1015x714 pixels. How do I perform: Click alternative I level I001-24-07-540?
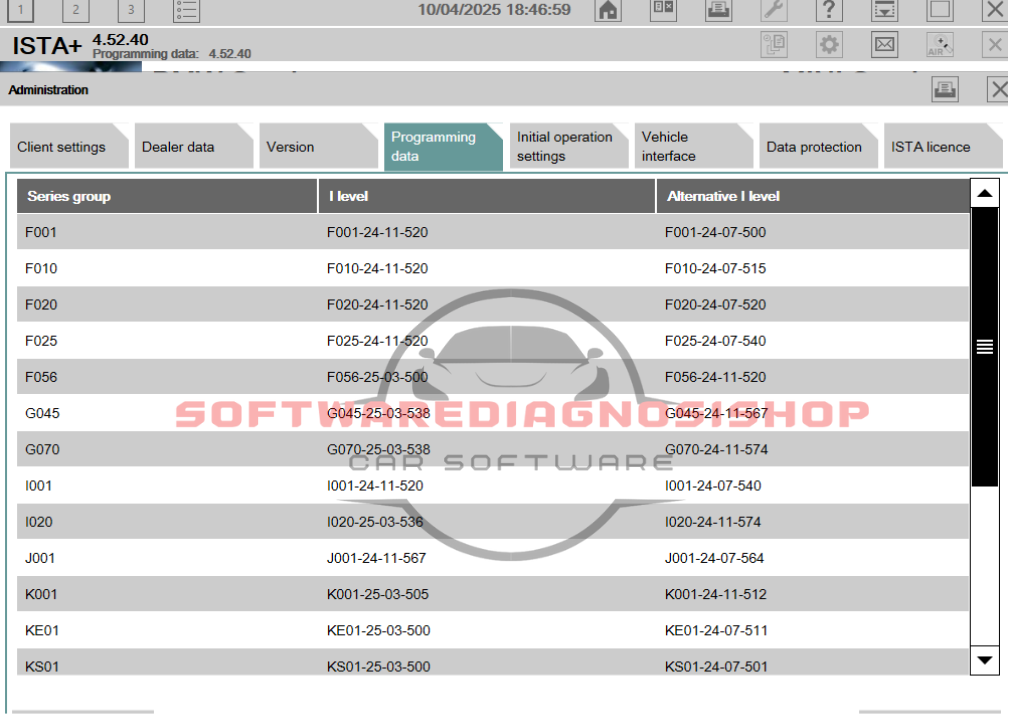713,486
